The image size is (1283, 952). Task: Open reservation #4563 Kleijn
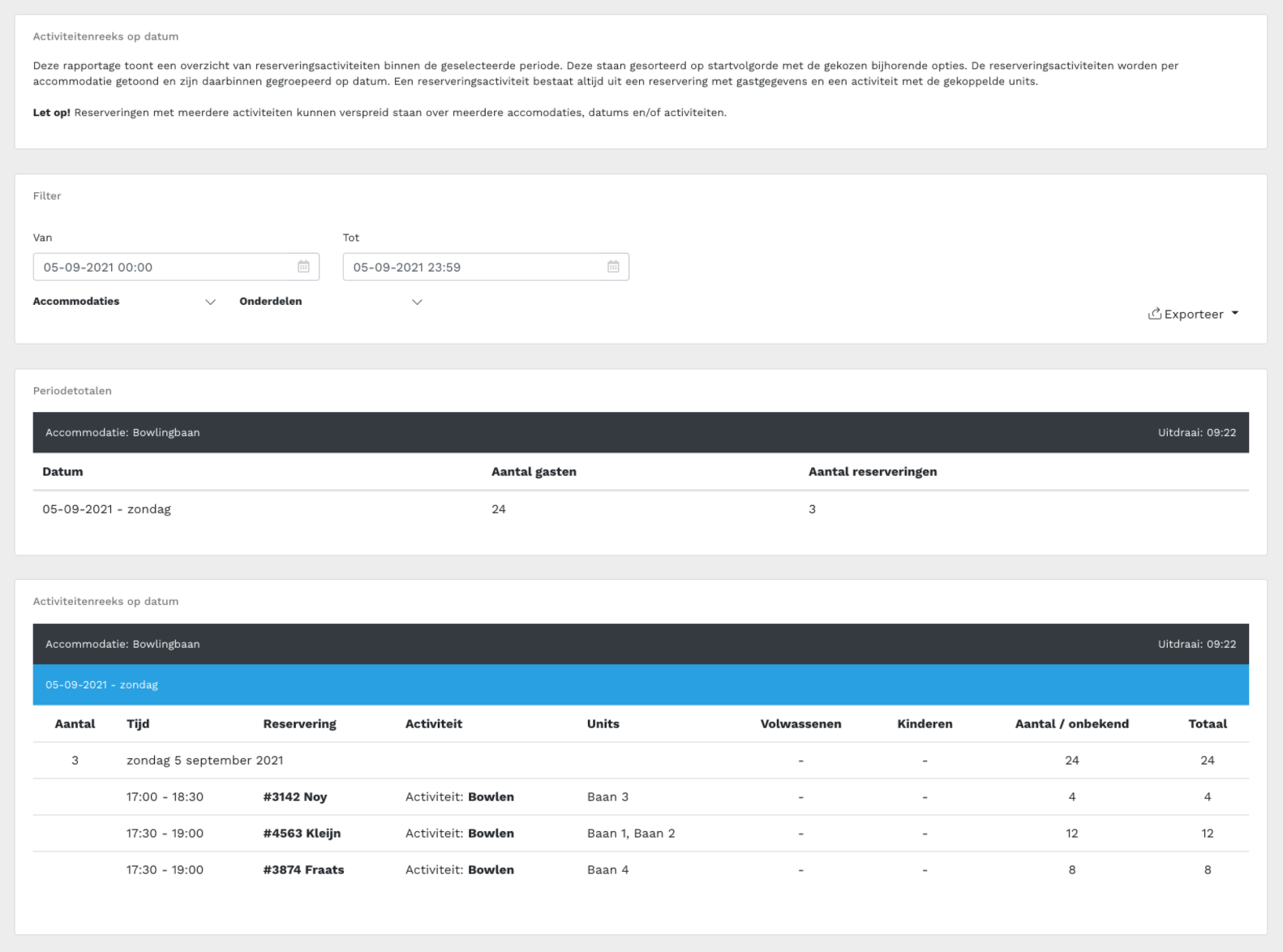(302, 834)
